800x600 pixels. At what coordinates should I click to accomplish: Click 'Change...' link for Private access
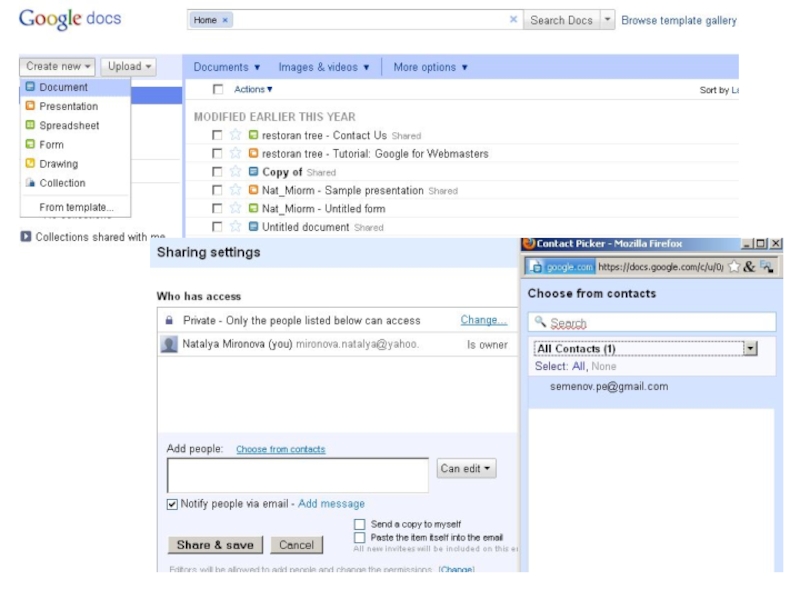click(483, 320)
